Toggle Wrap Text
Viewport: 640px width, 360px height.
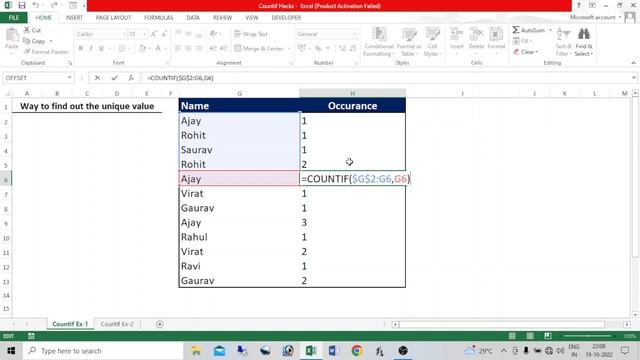click(251, 34)
